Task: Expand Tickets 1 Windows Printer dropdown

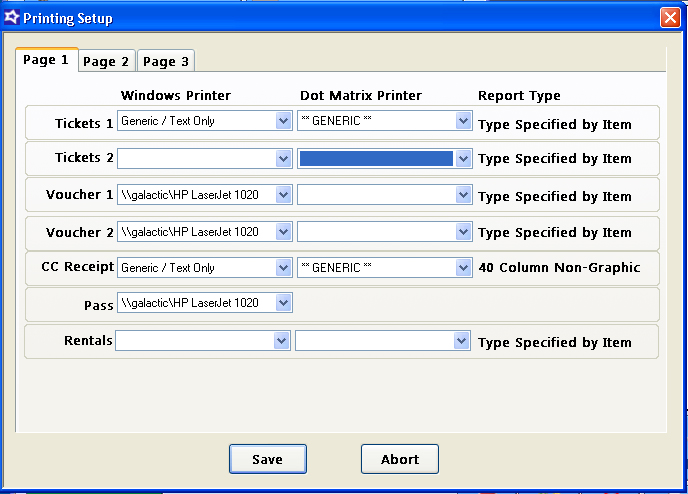Action: [283, 121]
